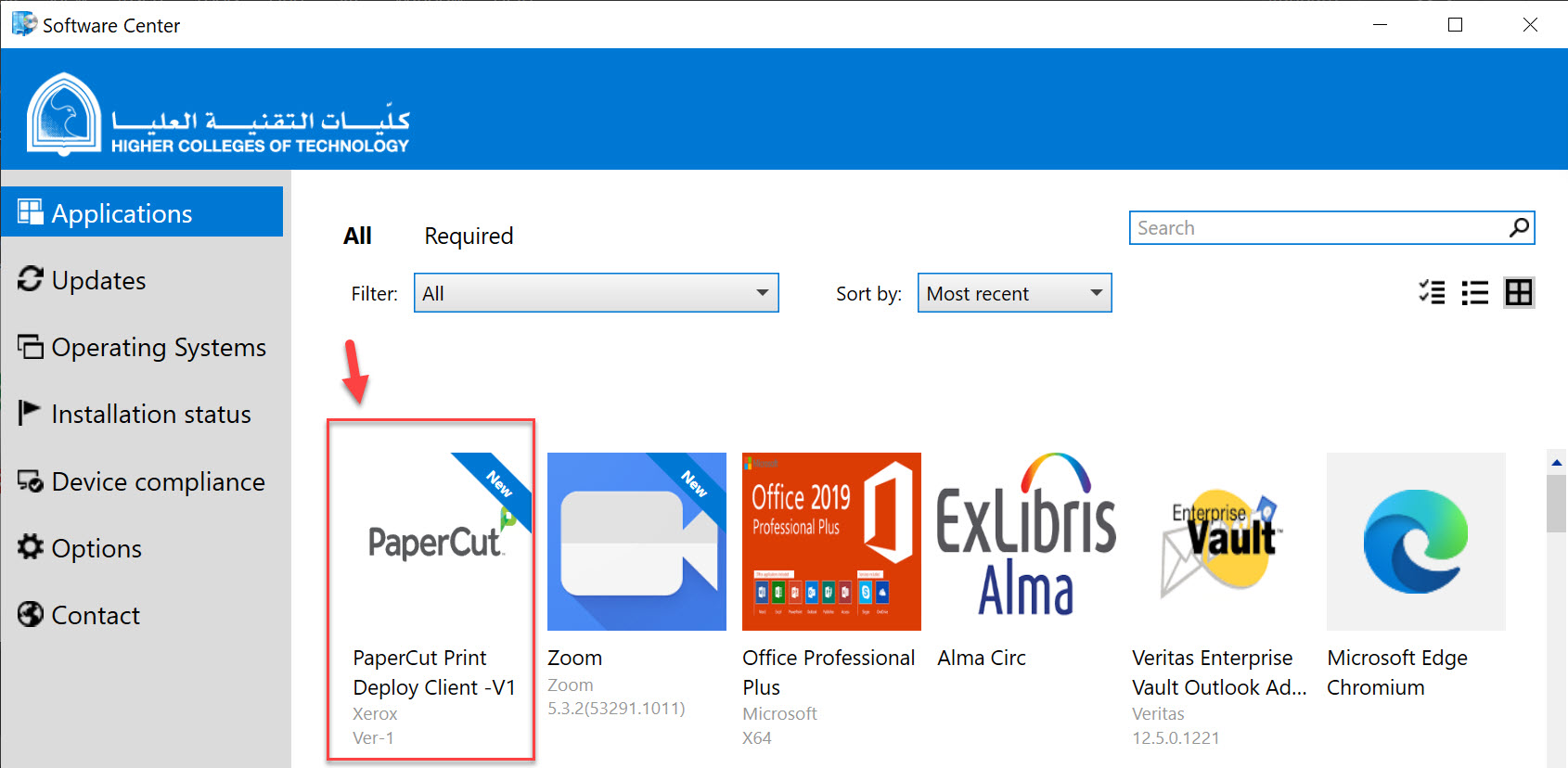The width and height of the screenshot is (1568, 768).
Task: Click the Updates refresh arrows icon
Action: [31, 279]
